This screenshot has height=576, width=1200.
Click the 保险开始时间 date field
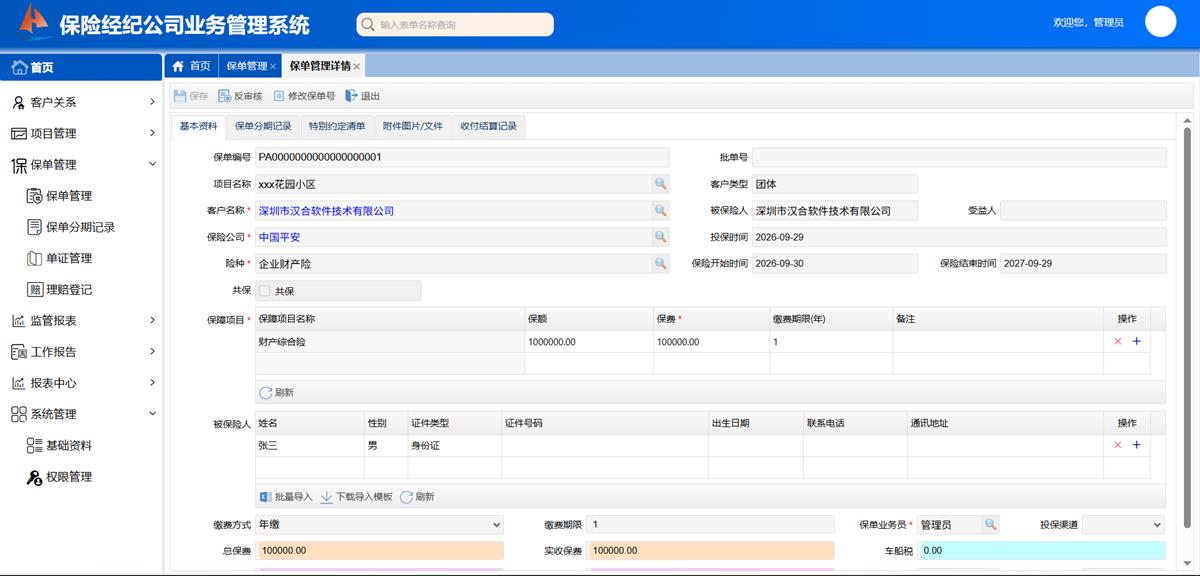coord(835,264)
